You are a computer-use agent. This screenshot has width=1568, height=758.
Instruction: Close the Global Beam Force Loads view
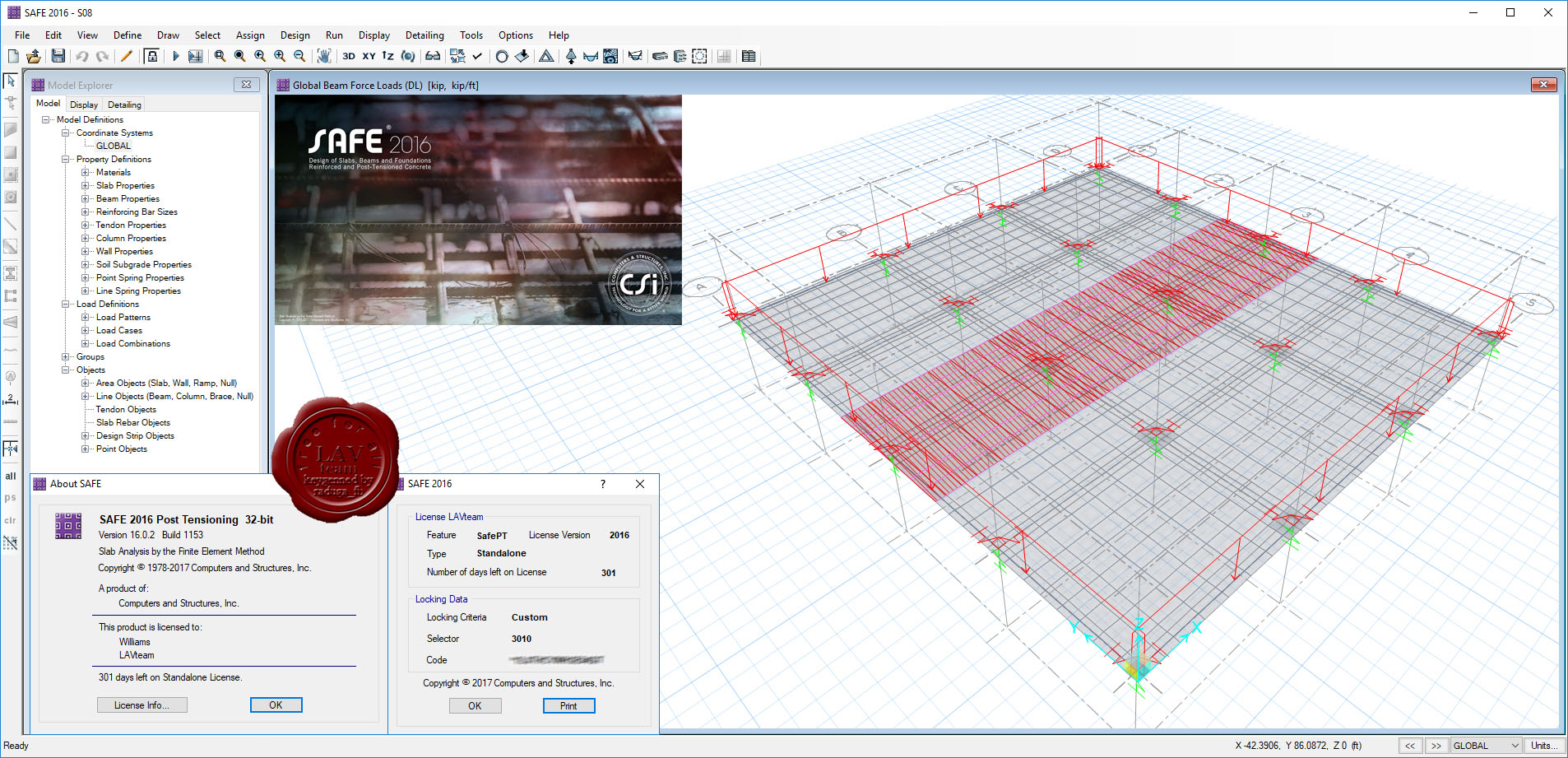[1543, 85]
